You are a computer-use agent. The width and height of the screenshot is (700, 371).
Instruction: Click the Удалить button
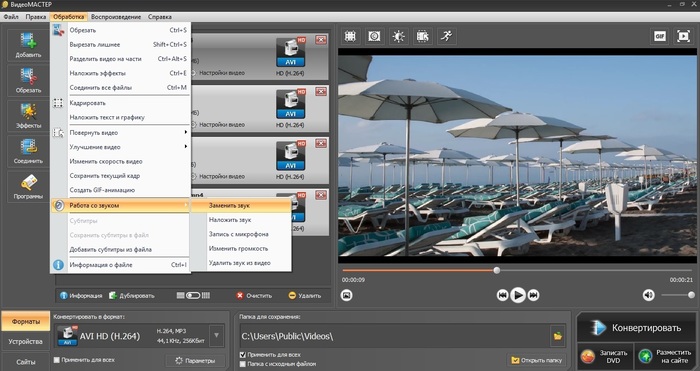[x=304, y=296]
